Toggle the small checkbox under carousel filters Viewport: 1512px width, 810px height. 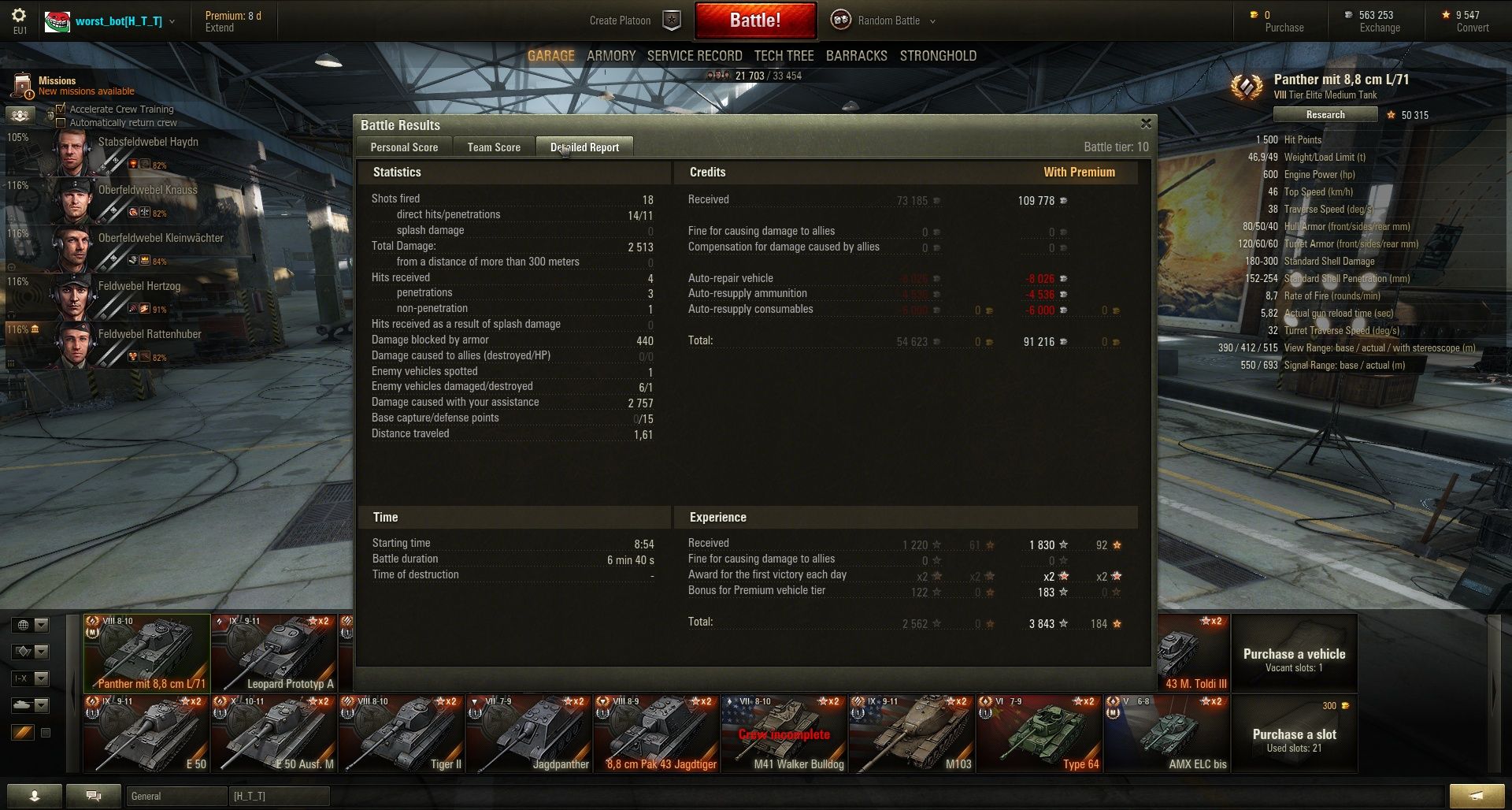(46, 733)
